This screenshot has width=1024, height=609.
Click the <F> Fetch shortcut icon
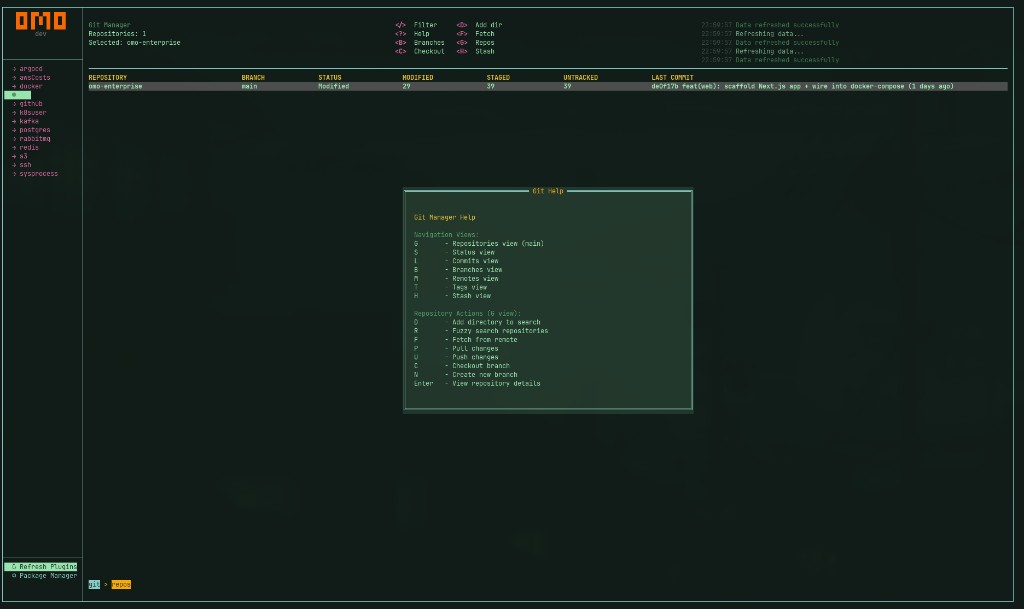462,34
